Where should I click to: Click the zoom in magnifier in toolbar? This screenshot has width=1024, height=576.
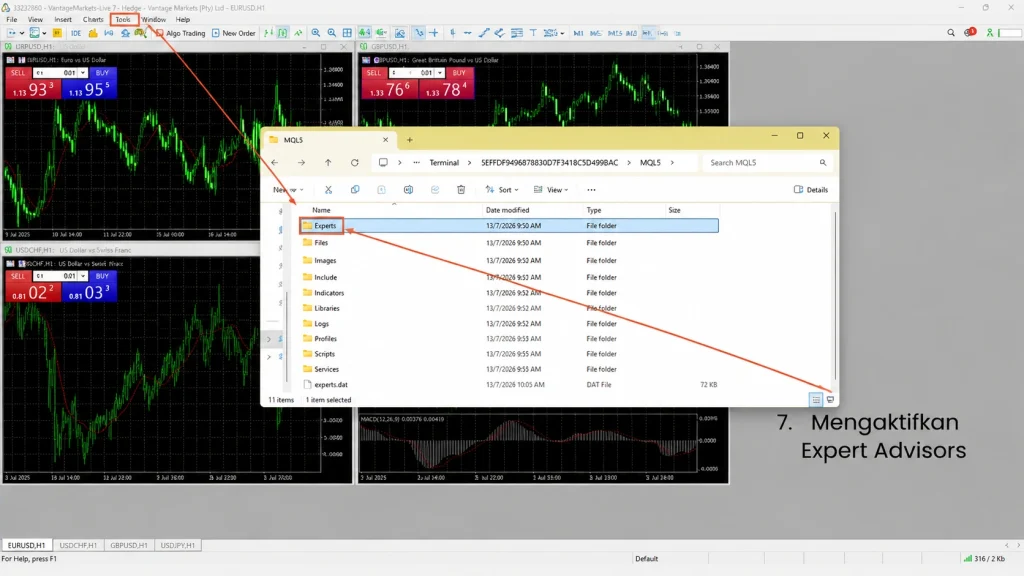[316, 33]
